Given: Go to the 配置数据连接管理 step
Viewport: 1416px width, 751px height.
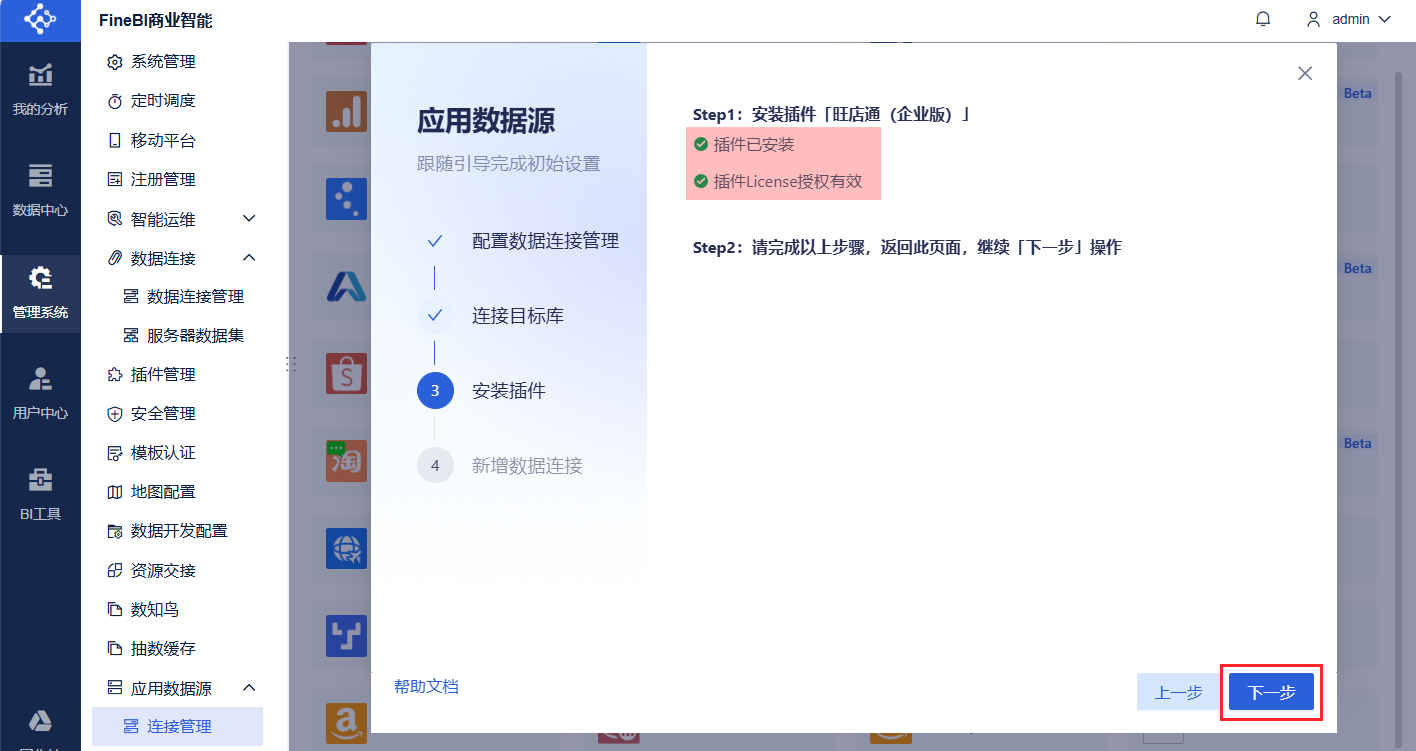Looking at the screenshot, I should 545,241.
